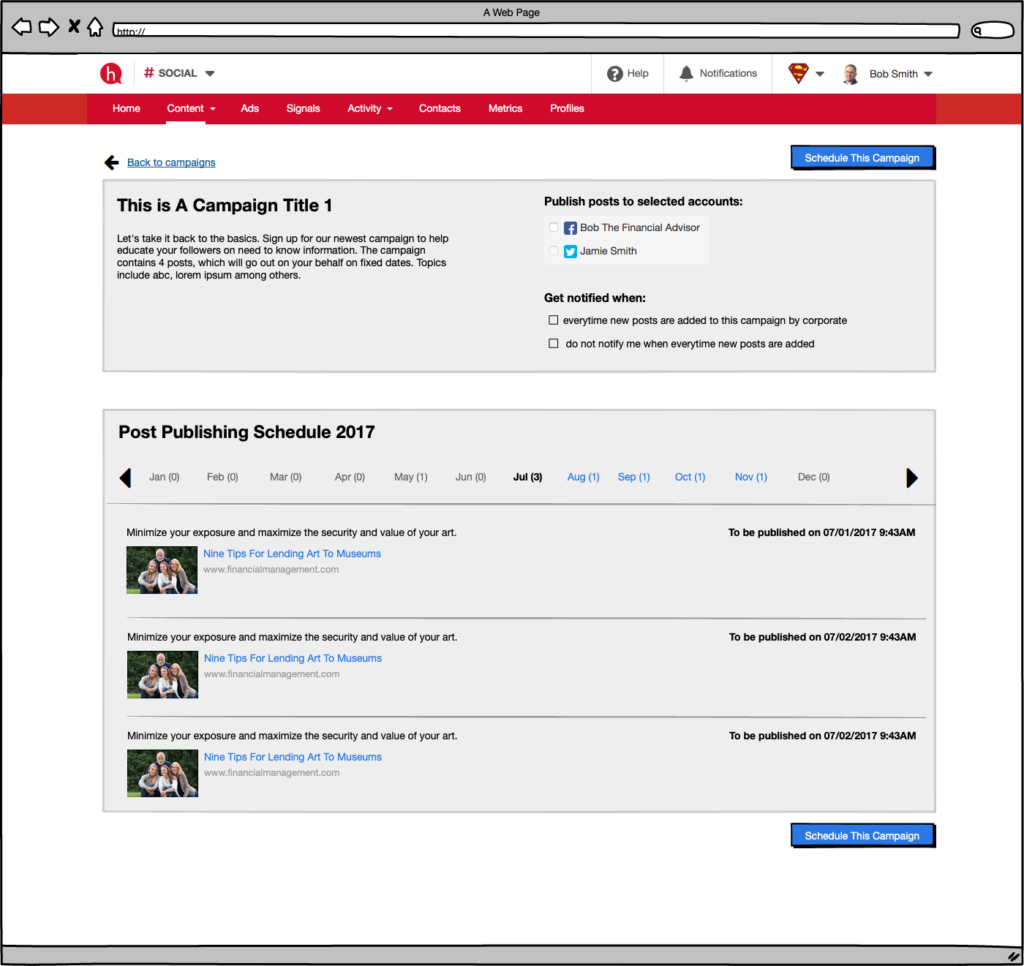Image resolution: width=1024 pixels, height=966 pixels.
Task: Open Help via question mark icon
Action: click(x=615, y=74)
